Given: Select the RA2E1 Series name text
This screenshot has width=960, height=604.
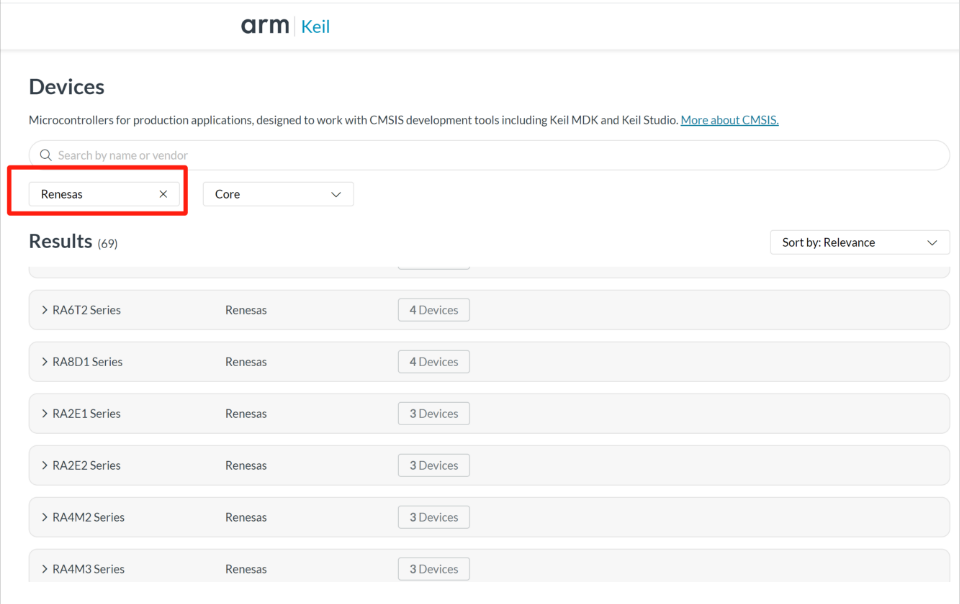Looking at the screenshot, I should [86, 413].
